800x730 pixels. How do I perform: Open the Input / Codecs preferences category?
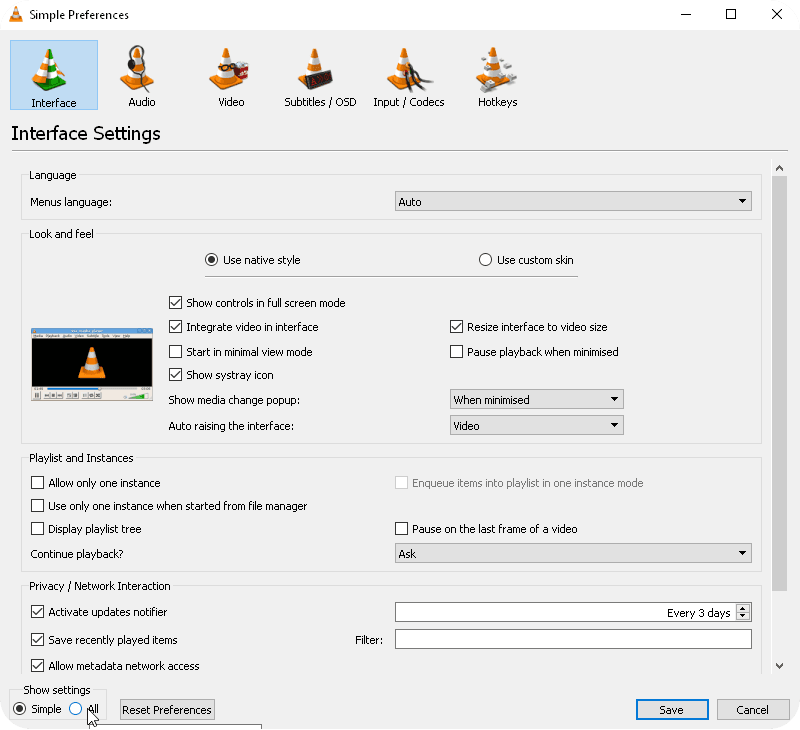[409, 75]
